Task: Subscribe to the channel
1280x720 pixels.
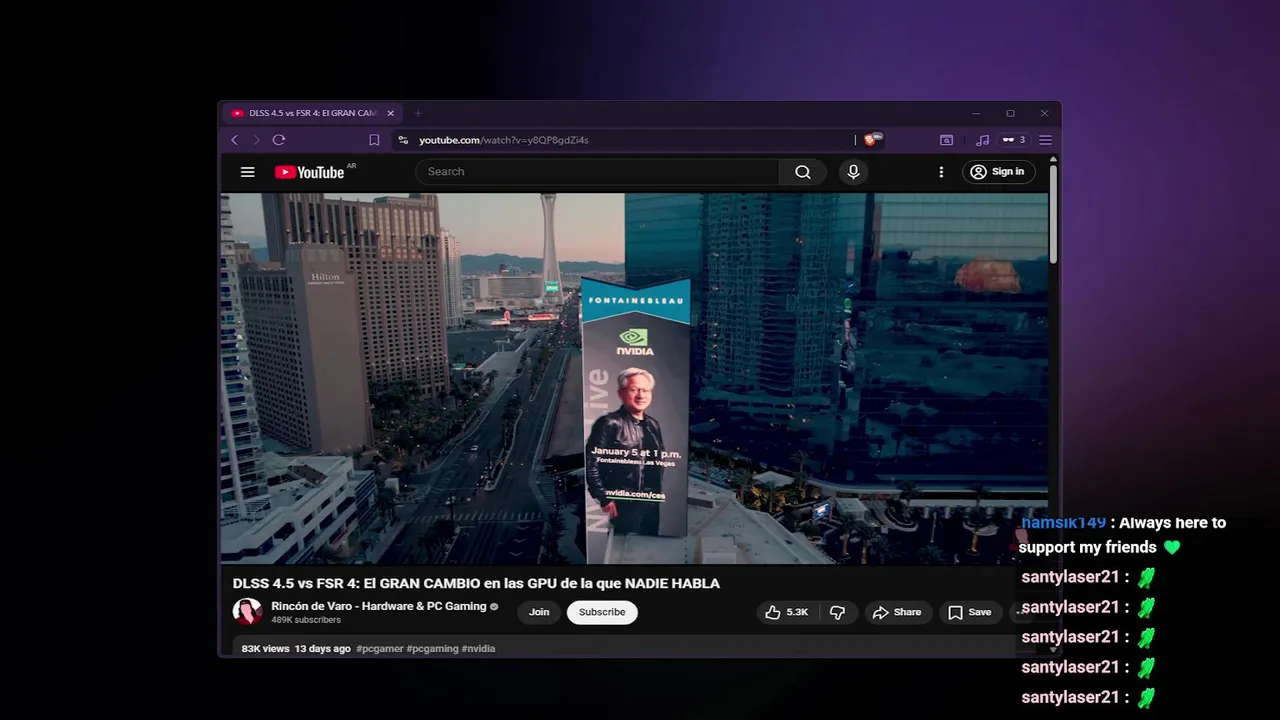Action: (x=602, y=612)
